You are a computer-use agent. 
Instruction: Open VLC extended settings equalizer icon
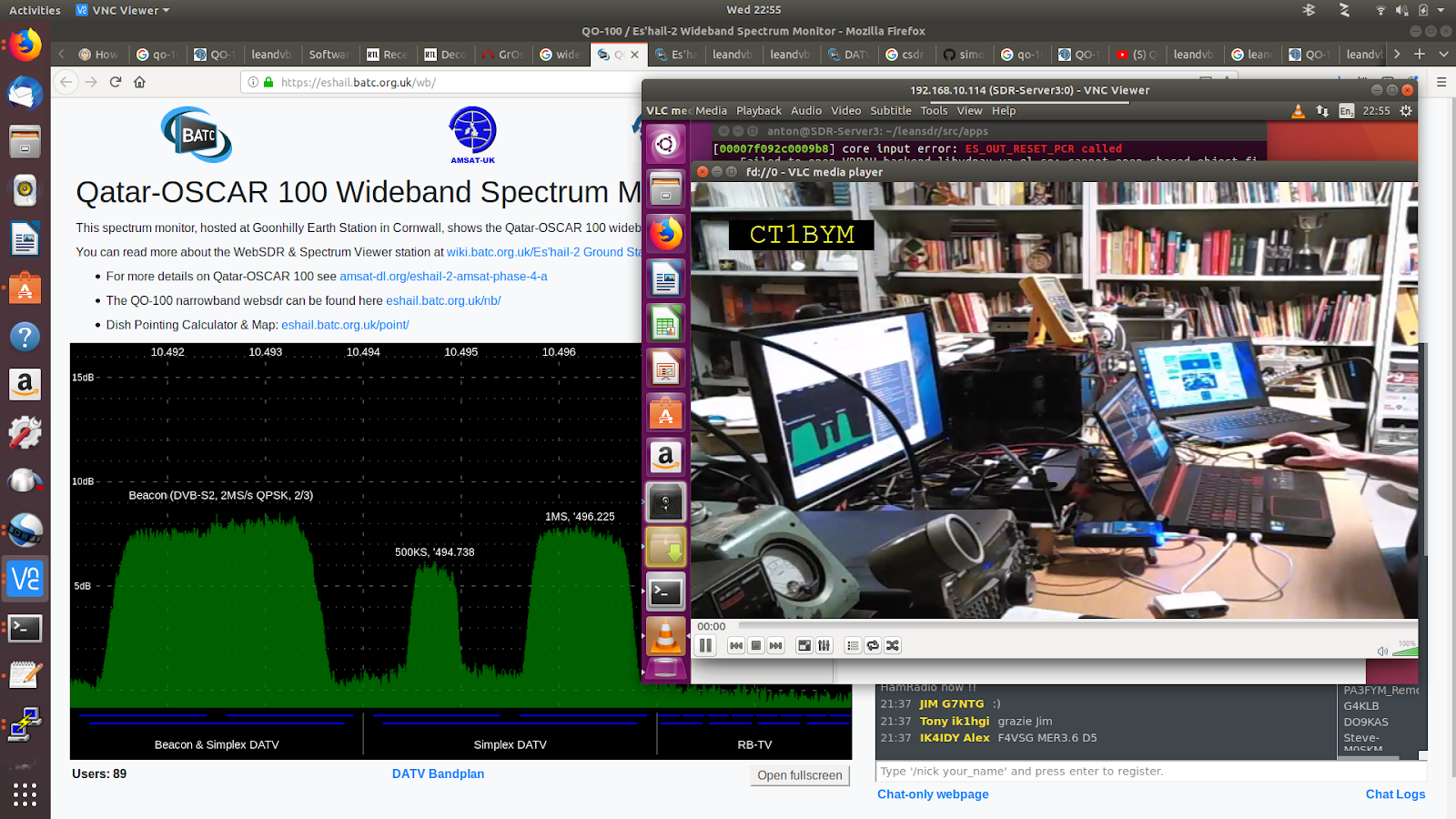(x=824, y=645)
